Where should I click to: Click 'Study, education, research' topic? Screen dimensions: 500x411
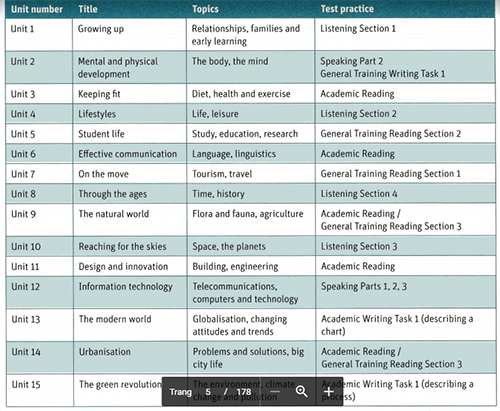tap(245, 134)
